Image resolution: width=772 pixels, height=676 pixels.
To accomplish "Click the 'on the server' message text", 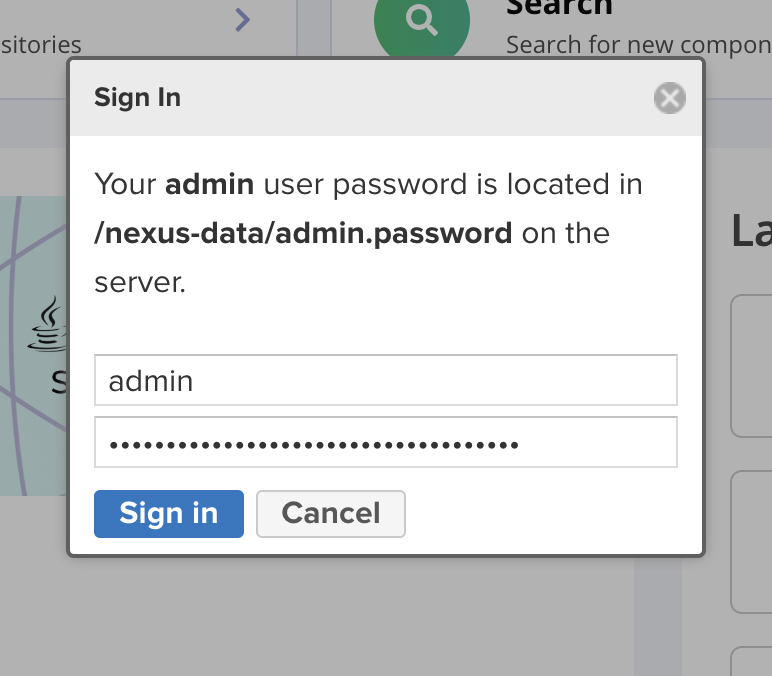I will click(x=140, y=282).
